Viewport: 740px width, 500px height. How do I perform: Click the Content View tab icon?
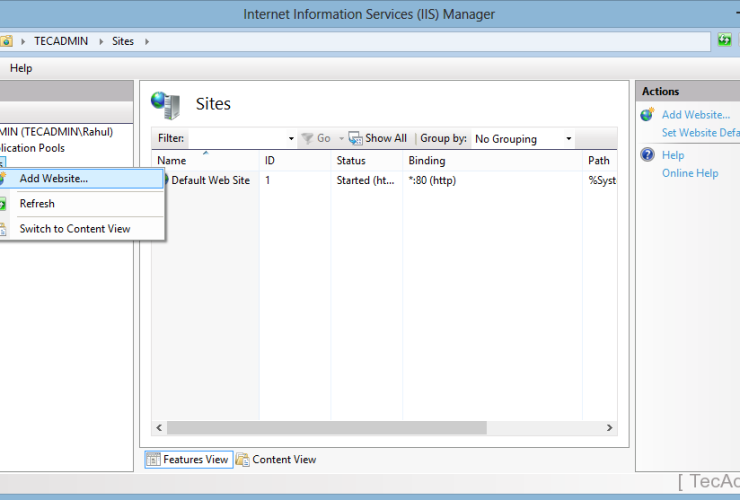[x=242, y=460]
